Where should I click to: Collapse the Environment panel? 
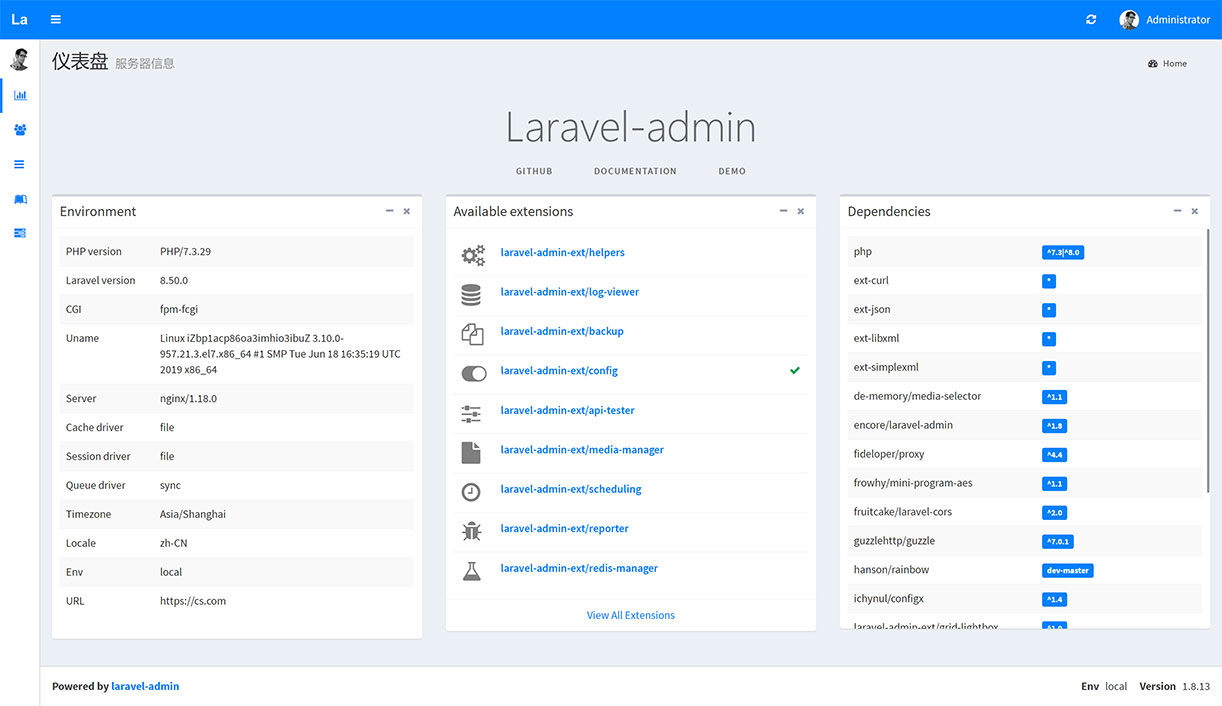coord(389,211)
